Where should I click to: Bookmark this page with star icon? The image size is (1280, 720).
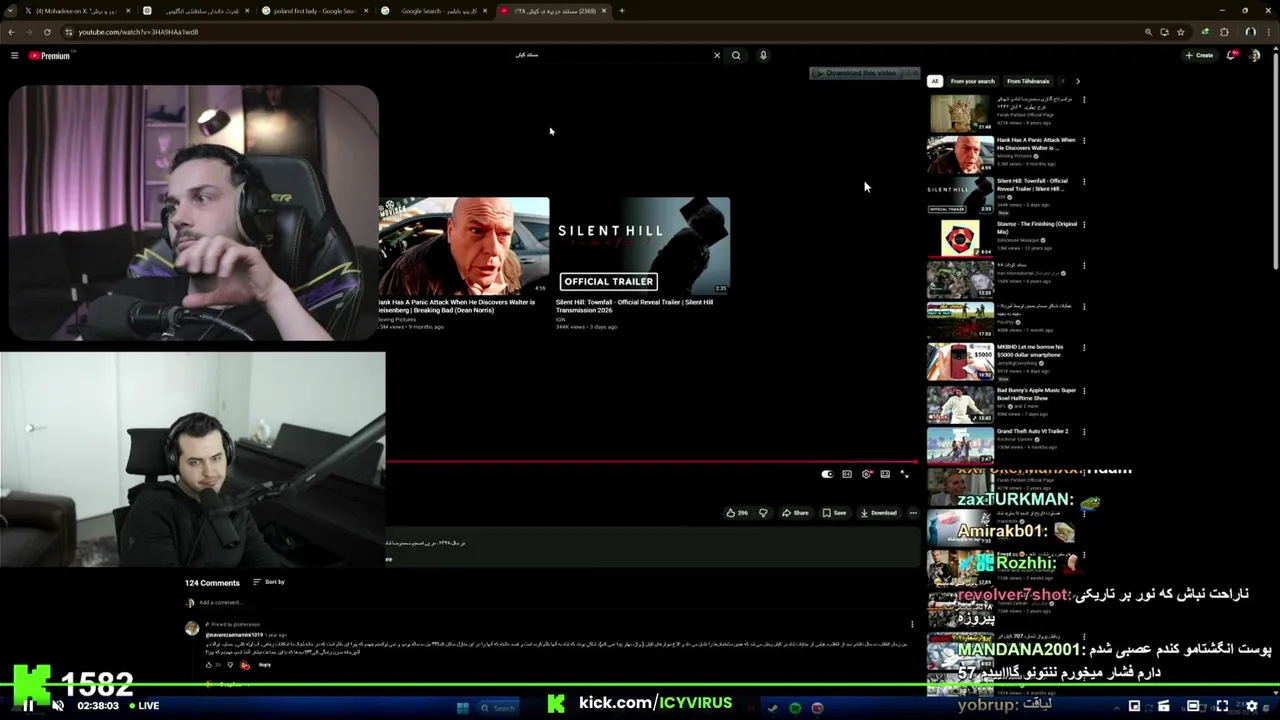click(1181, 32)
